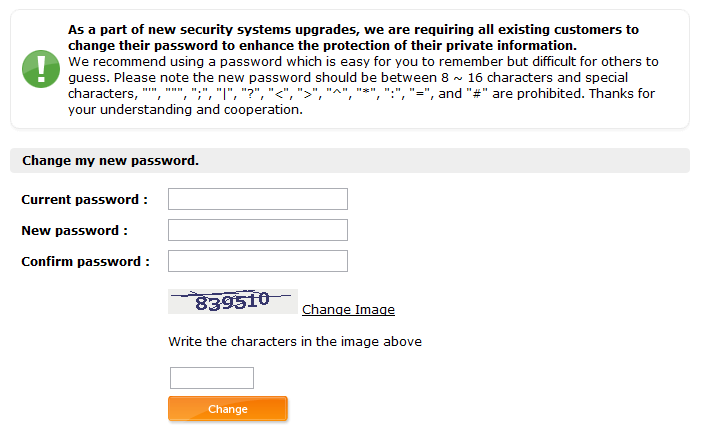The image size is (707, 434).
Task: Click the Change Image link
Action: [349, 310]
